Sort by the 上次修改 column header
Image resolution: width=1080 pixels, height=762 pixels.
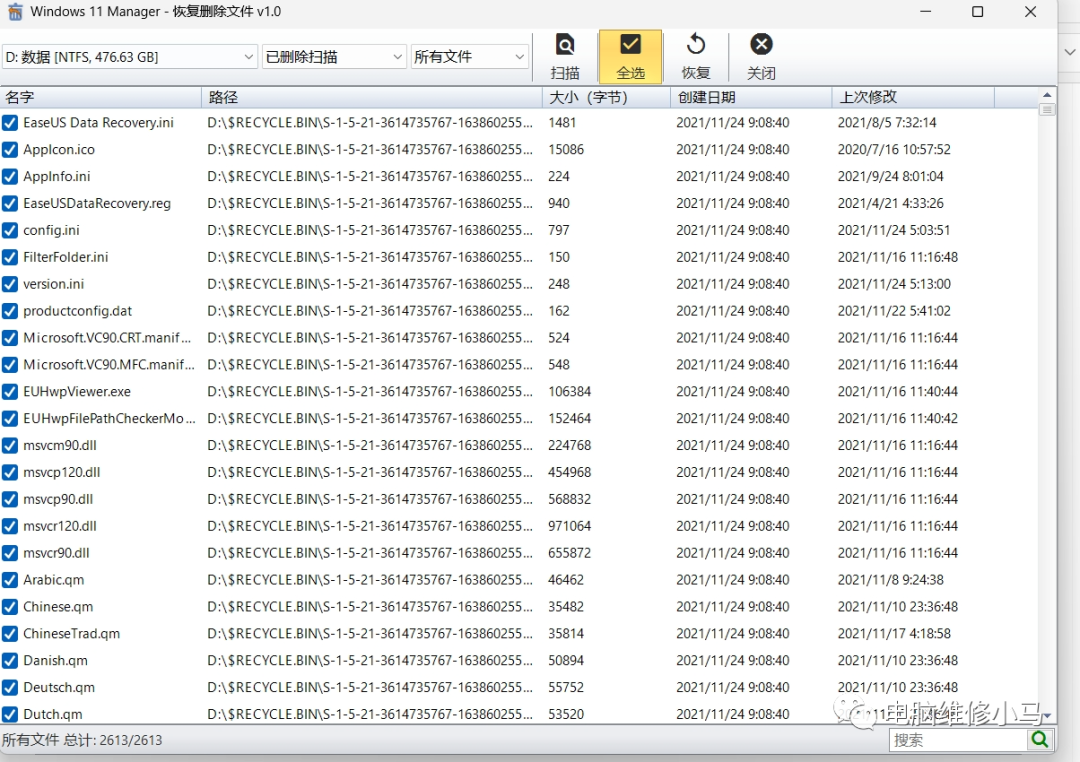(x=913, y=97)
